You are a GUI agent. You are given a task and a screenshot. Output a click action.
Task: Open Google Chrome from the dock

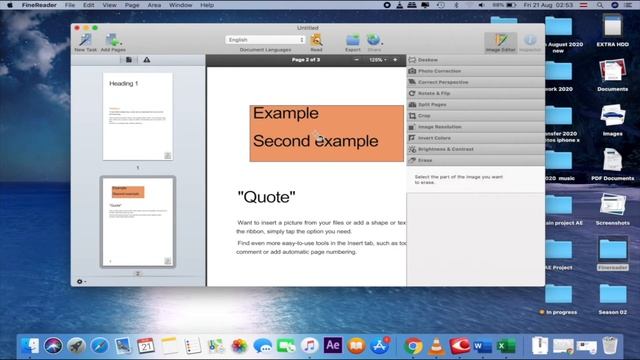[x=413, y=346]
